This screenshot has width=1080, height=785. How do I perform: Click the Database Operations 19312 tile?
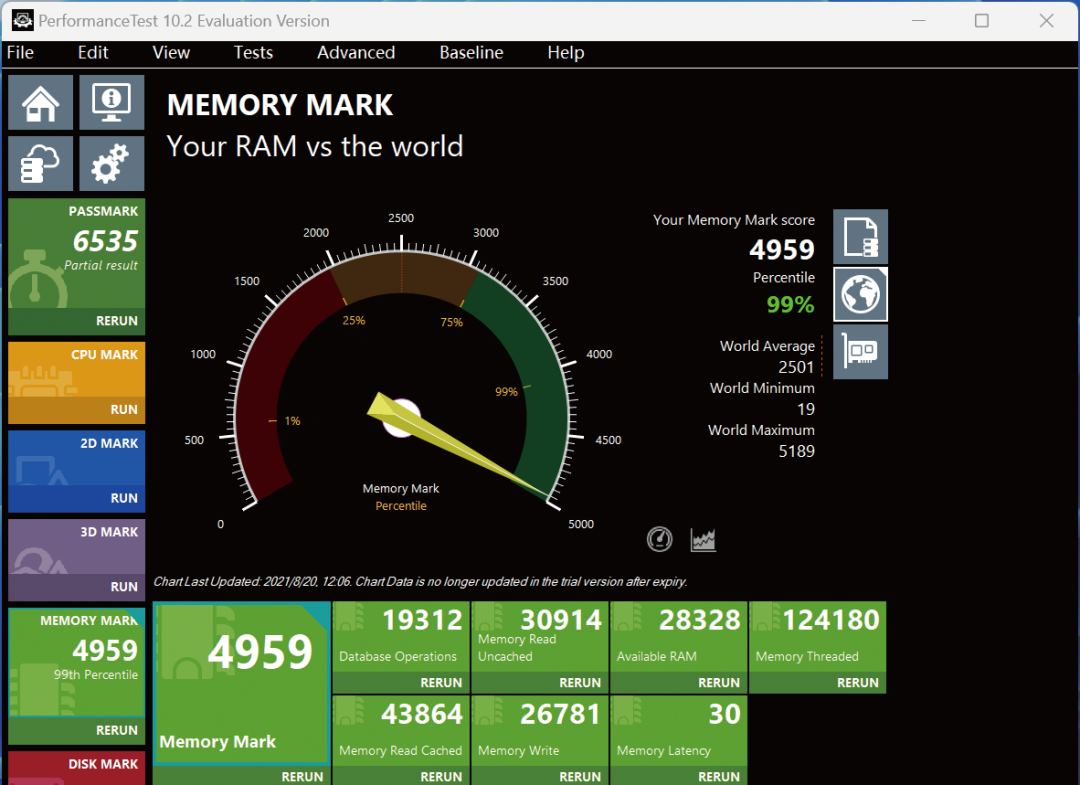[401, 637]
